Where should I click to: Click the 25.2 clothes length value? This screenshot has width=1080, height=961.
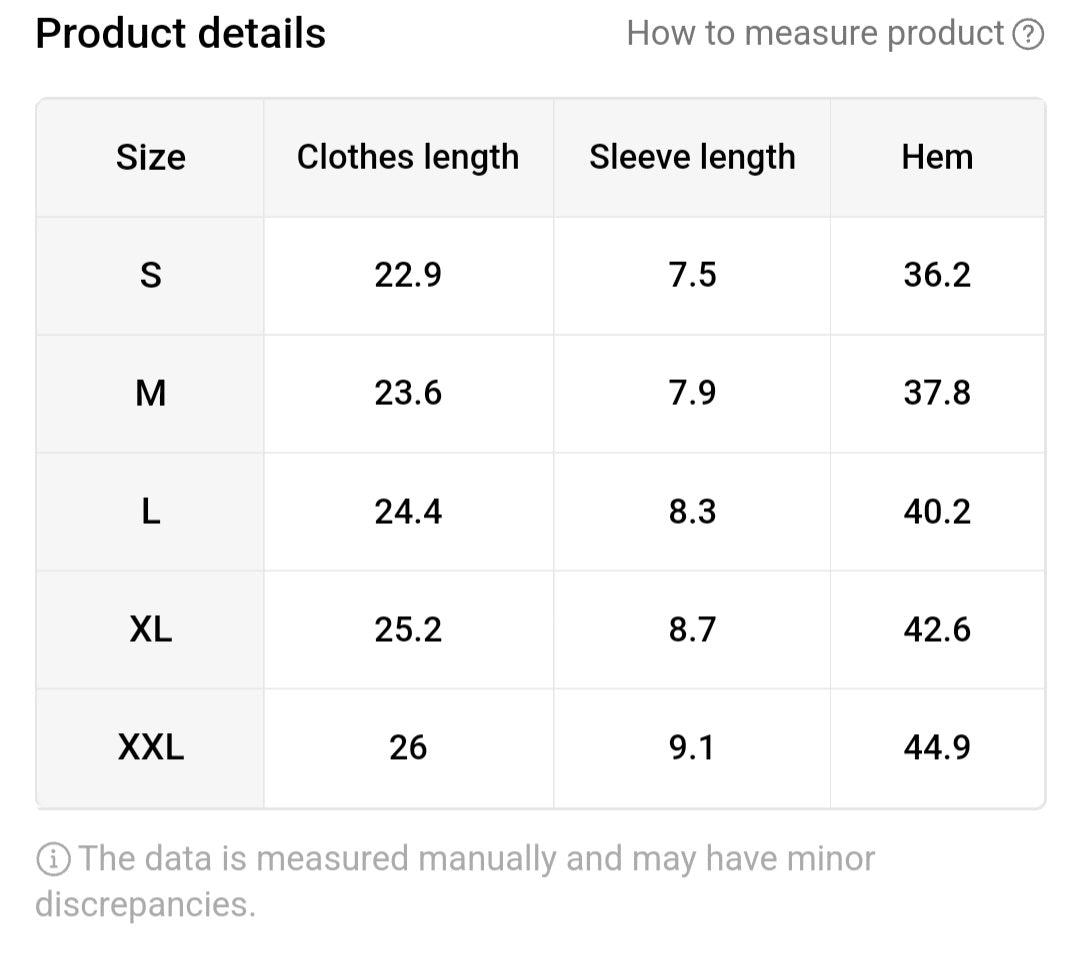click(408, 629)
